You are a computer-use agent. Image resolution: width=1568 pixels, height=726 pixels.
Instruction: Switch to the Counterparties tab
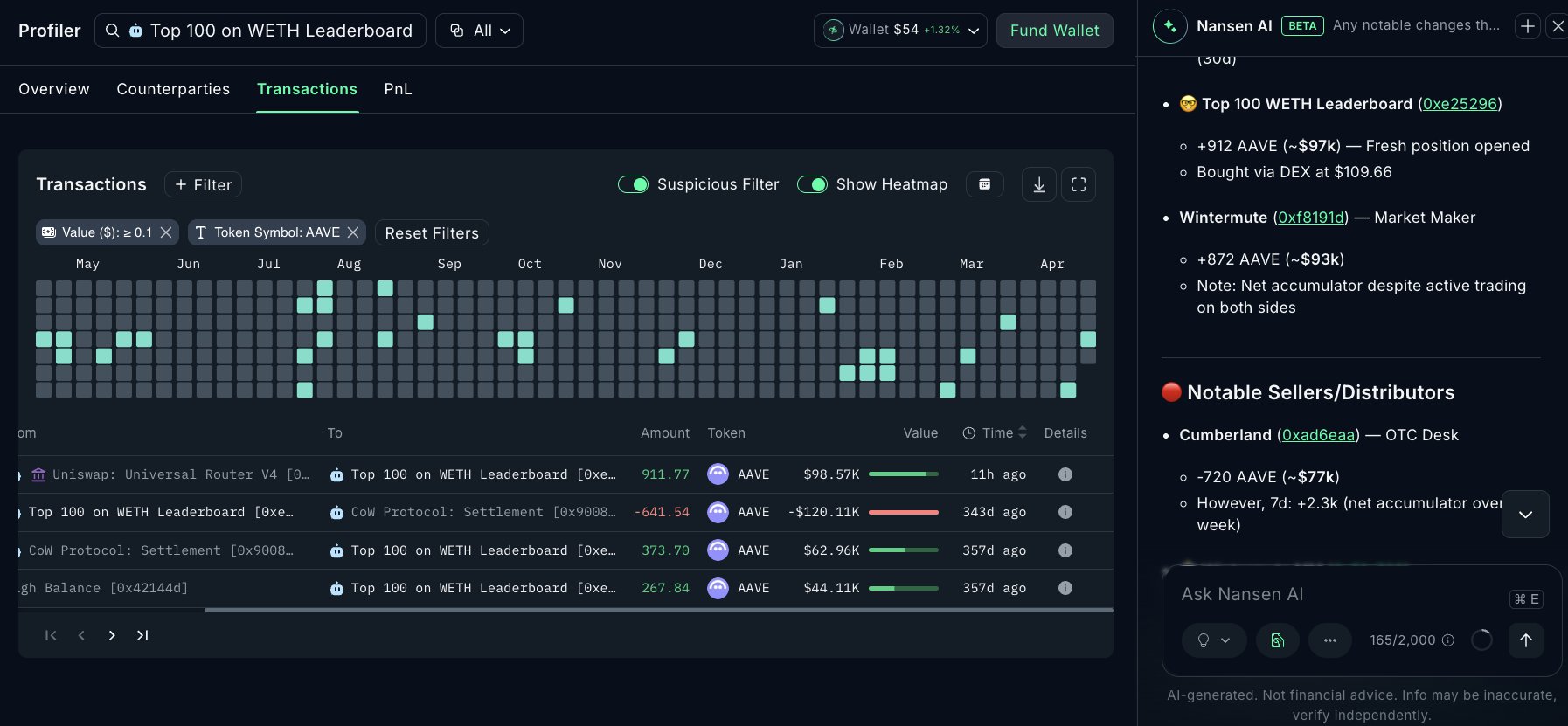point(173,89)
